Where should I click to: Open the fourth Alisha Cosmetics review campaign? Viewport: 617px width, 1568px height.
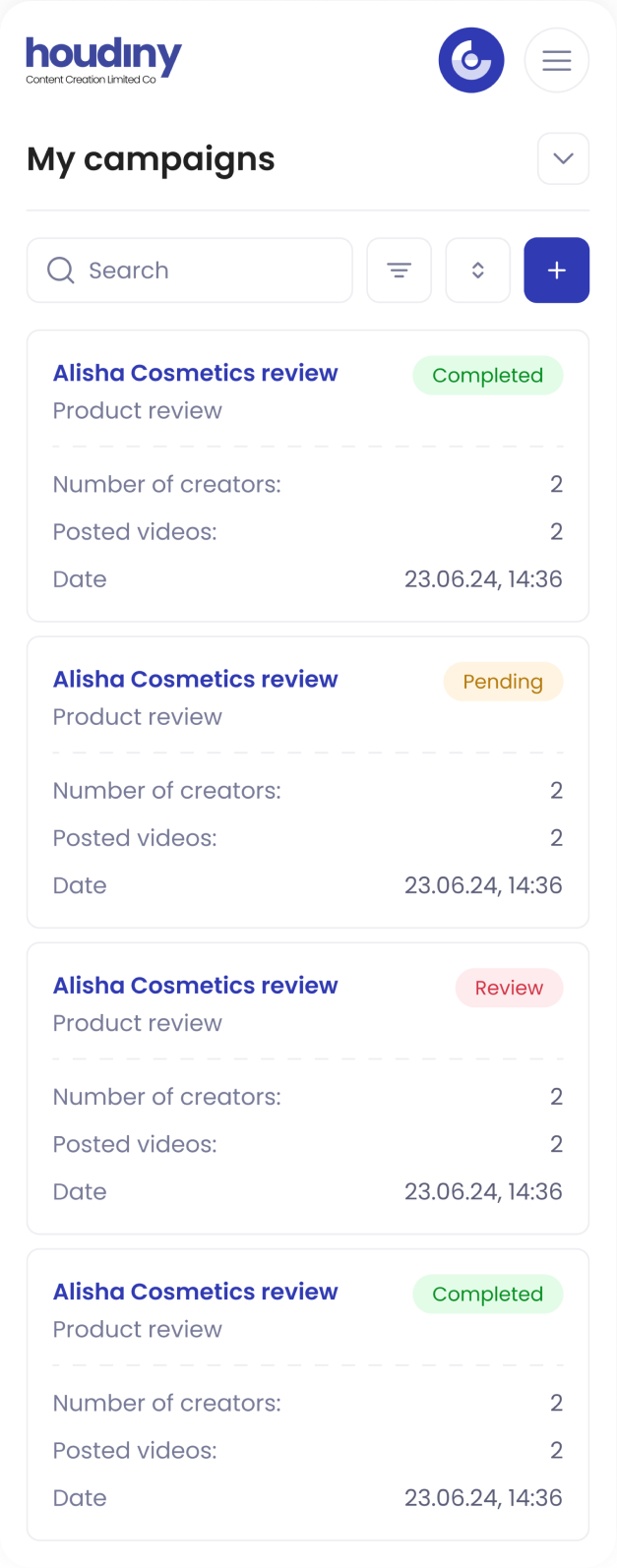pos(195,1292)
